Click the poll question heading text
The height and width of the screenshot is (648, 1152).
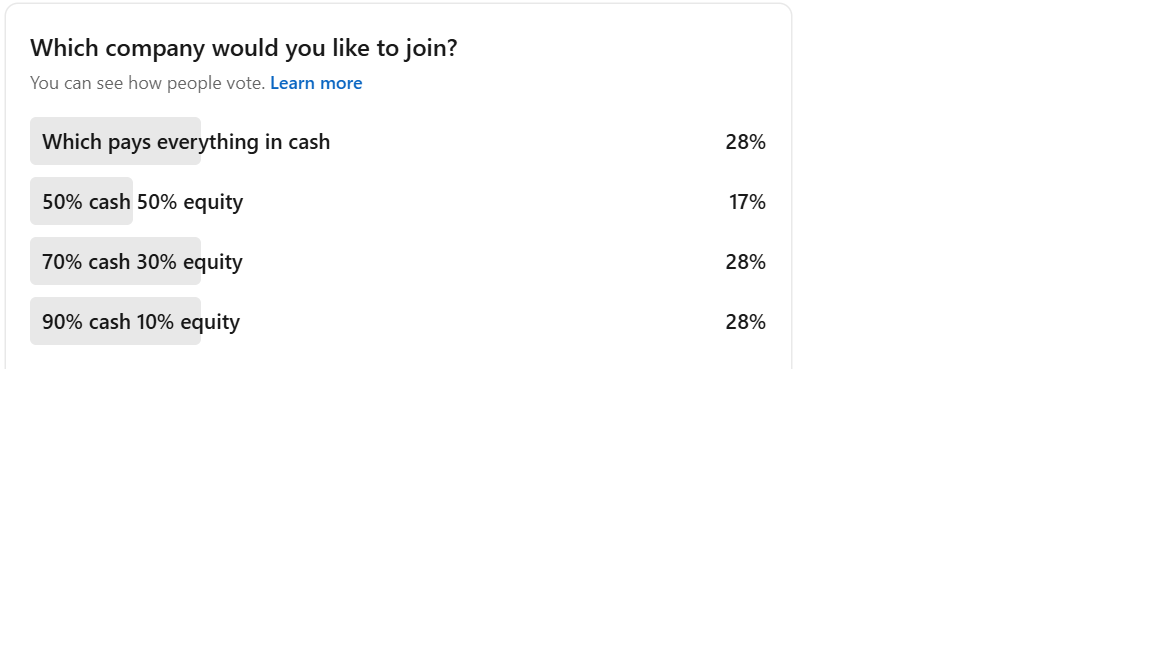[243, 48]
